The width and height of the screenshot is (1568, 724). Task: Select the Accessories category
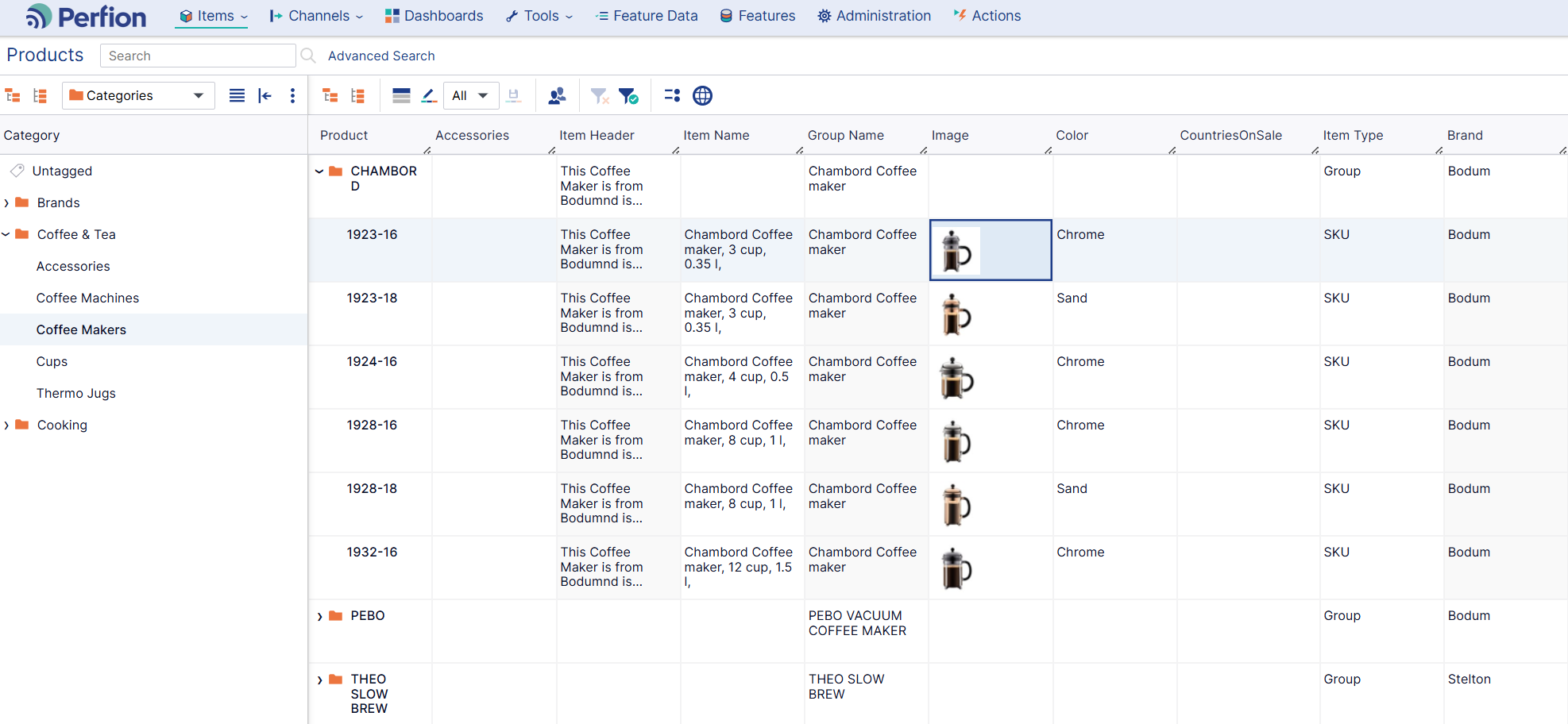(x=73, y=266)
